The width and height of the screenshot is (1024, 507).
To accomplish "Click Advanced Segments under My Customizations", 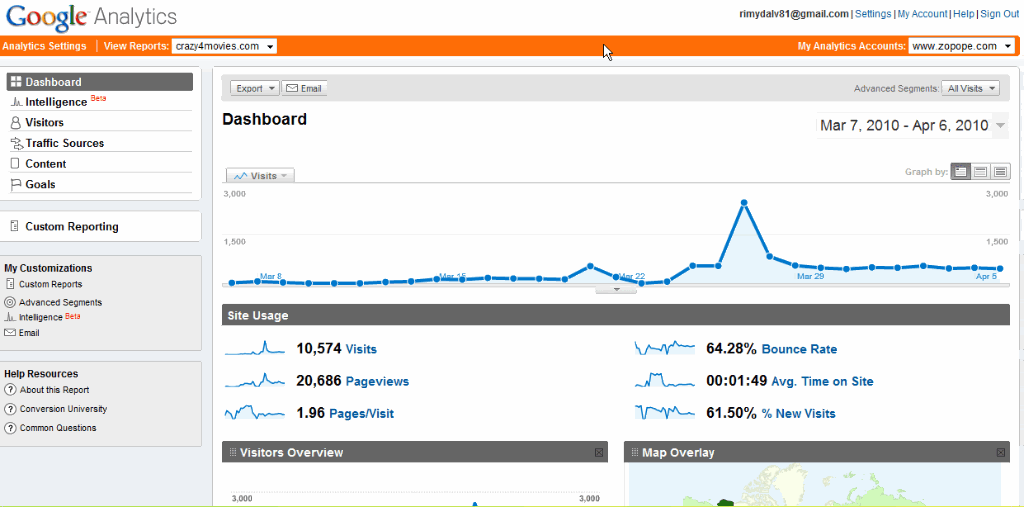I will pos(60,303).
